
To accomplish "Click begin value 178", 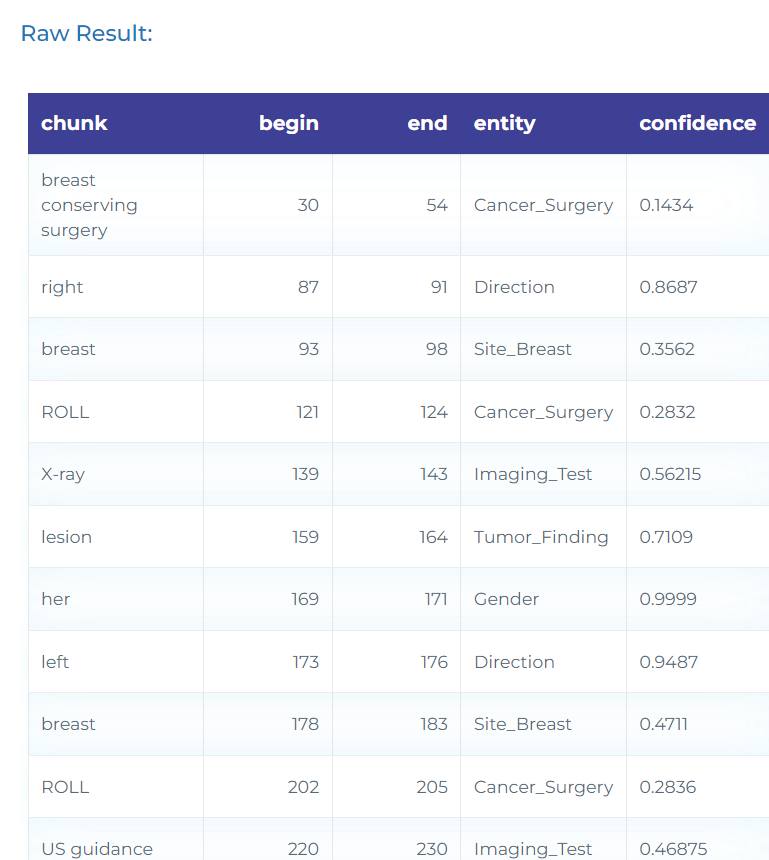I will tap(305, 724).
